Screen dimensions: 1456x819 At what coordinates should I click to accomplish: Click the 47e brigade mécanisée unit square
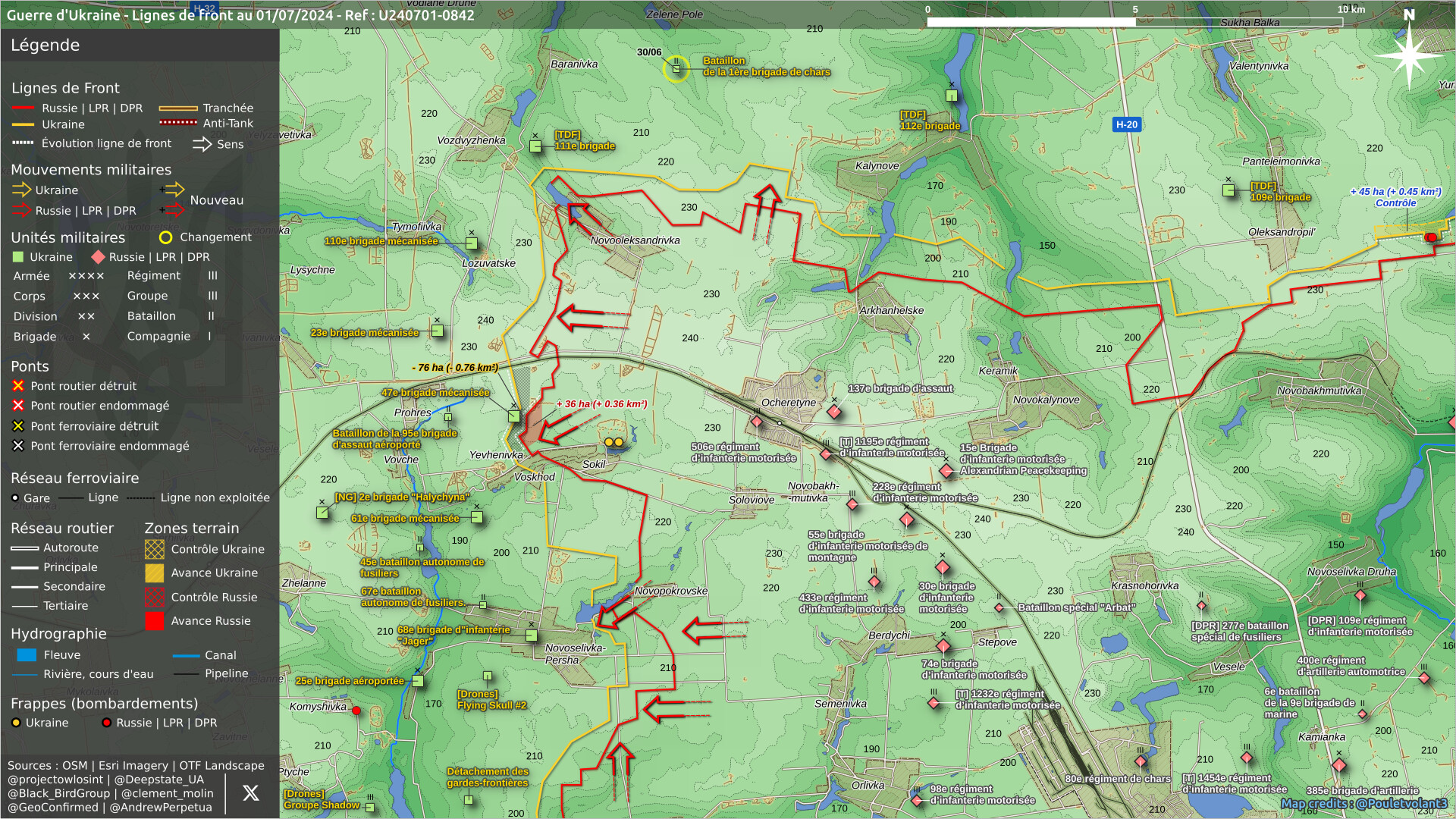point(514,416)
